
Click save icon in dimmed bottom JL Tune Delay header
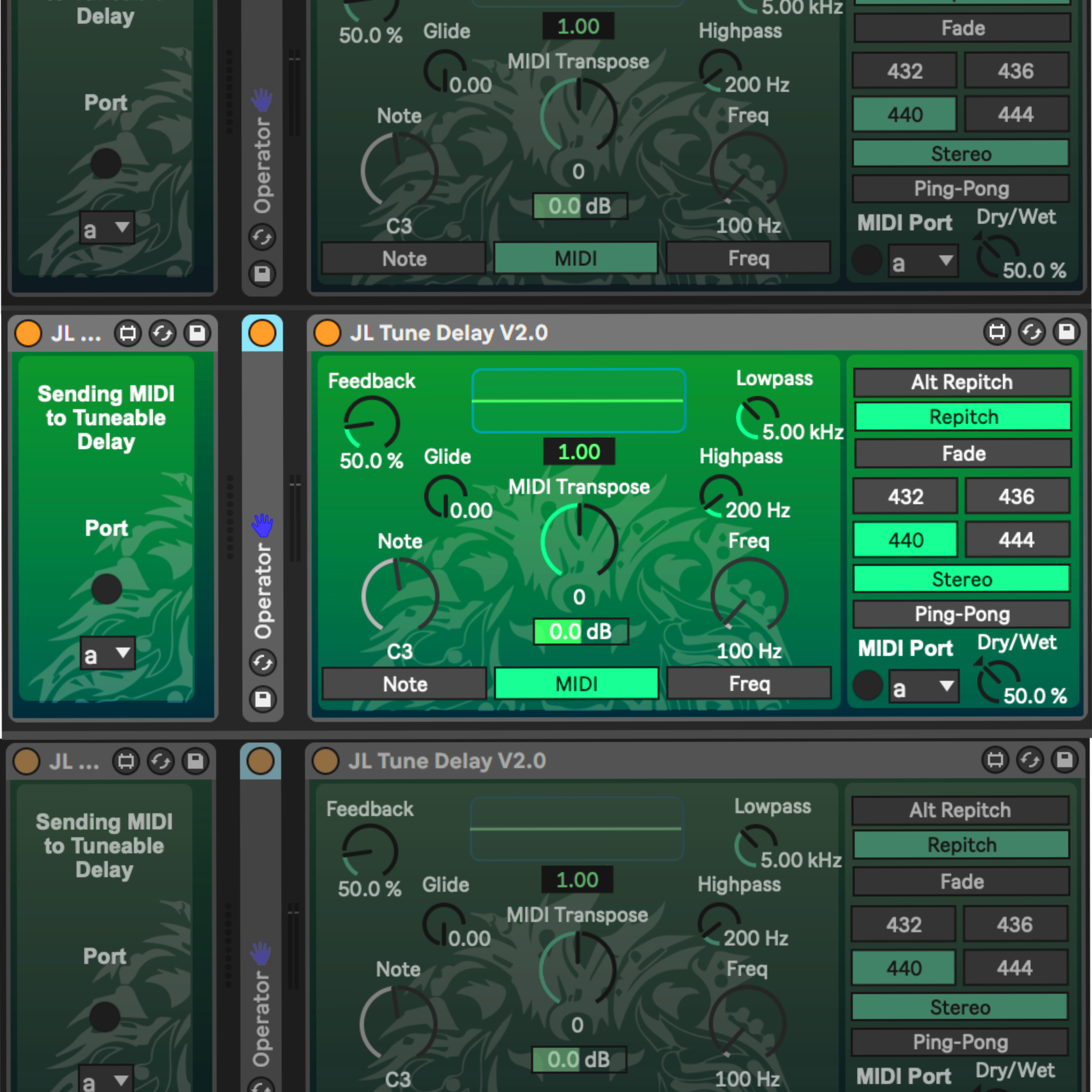tap(1064, 760)
